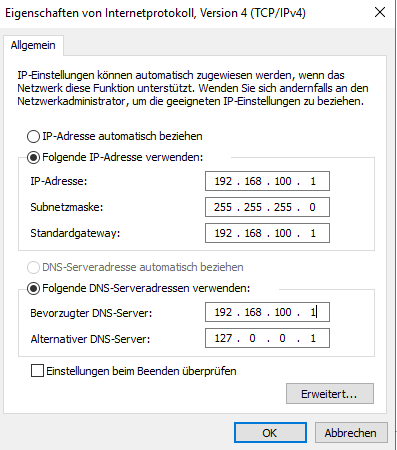Screen dimensions: 397x450
Task: Close the TCP/IPv4 properties dialog
Action: pos(380,13)
